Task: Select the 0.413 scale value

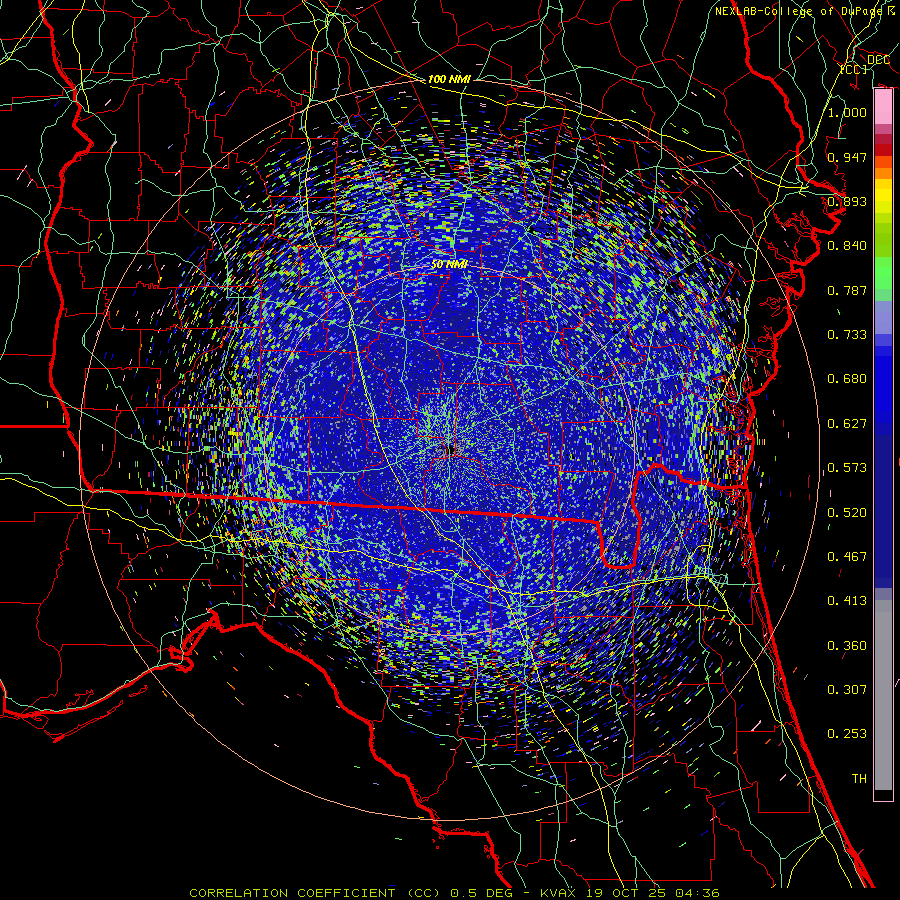Action: tap(847, 601)
